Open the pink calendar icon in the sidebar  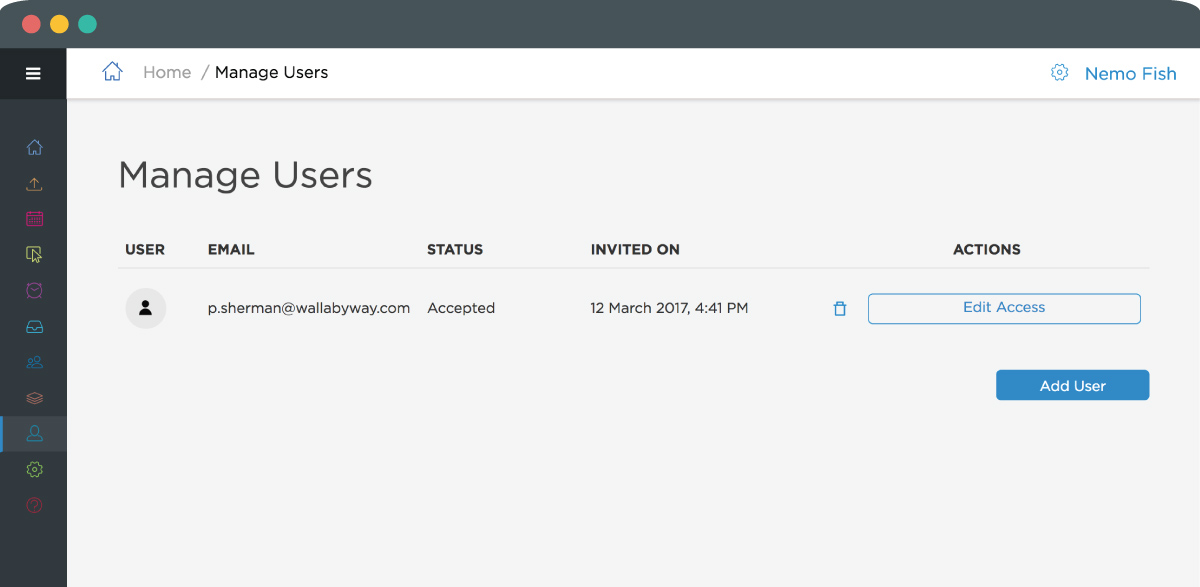tap(34, 219)
